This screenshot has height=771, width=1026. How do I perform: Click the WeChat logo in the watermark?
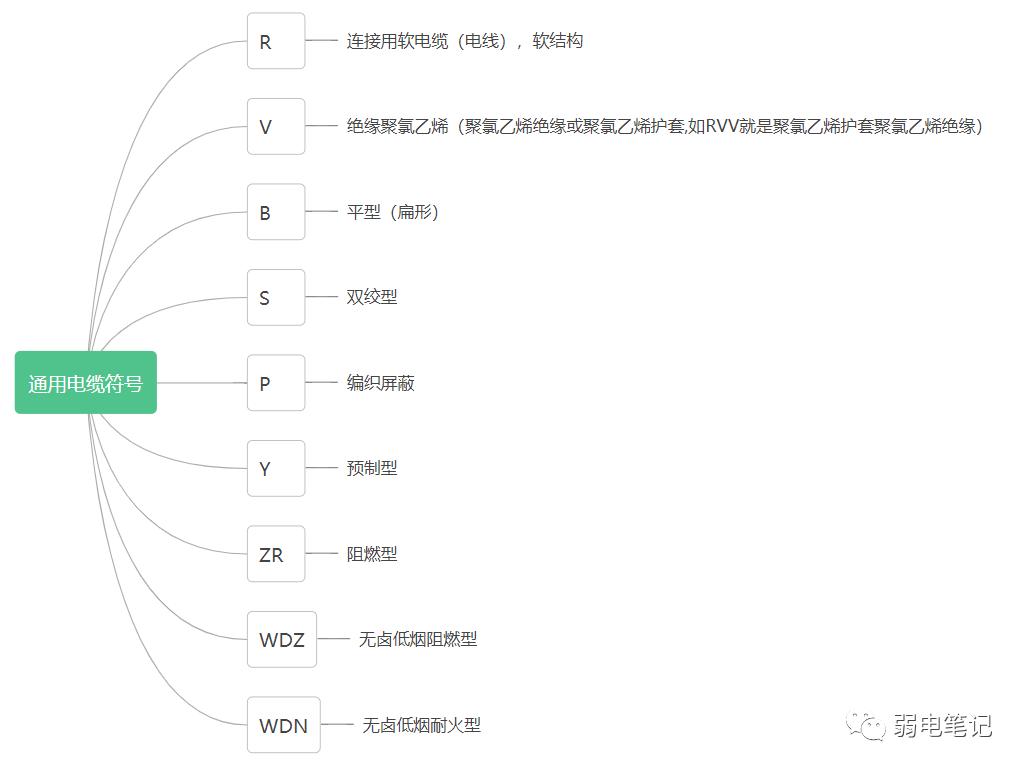point(866,725)
